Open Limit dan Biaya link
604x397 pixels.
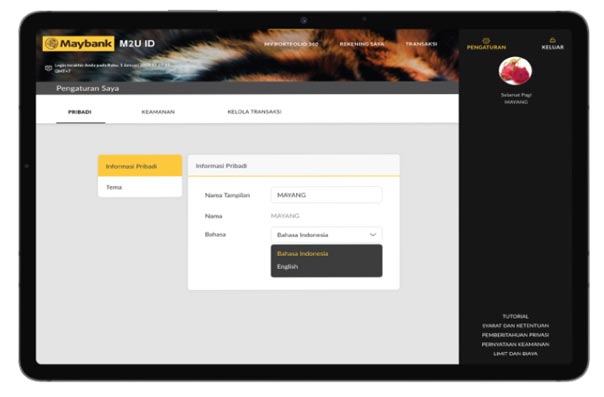[515, 353]
